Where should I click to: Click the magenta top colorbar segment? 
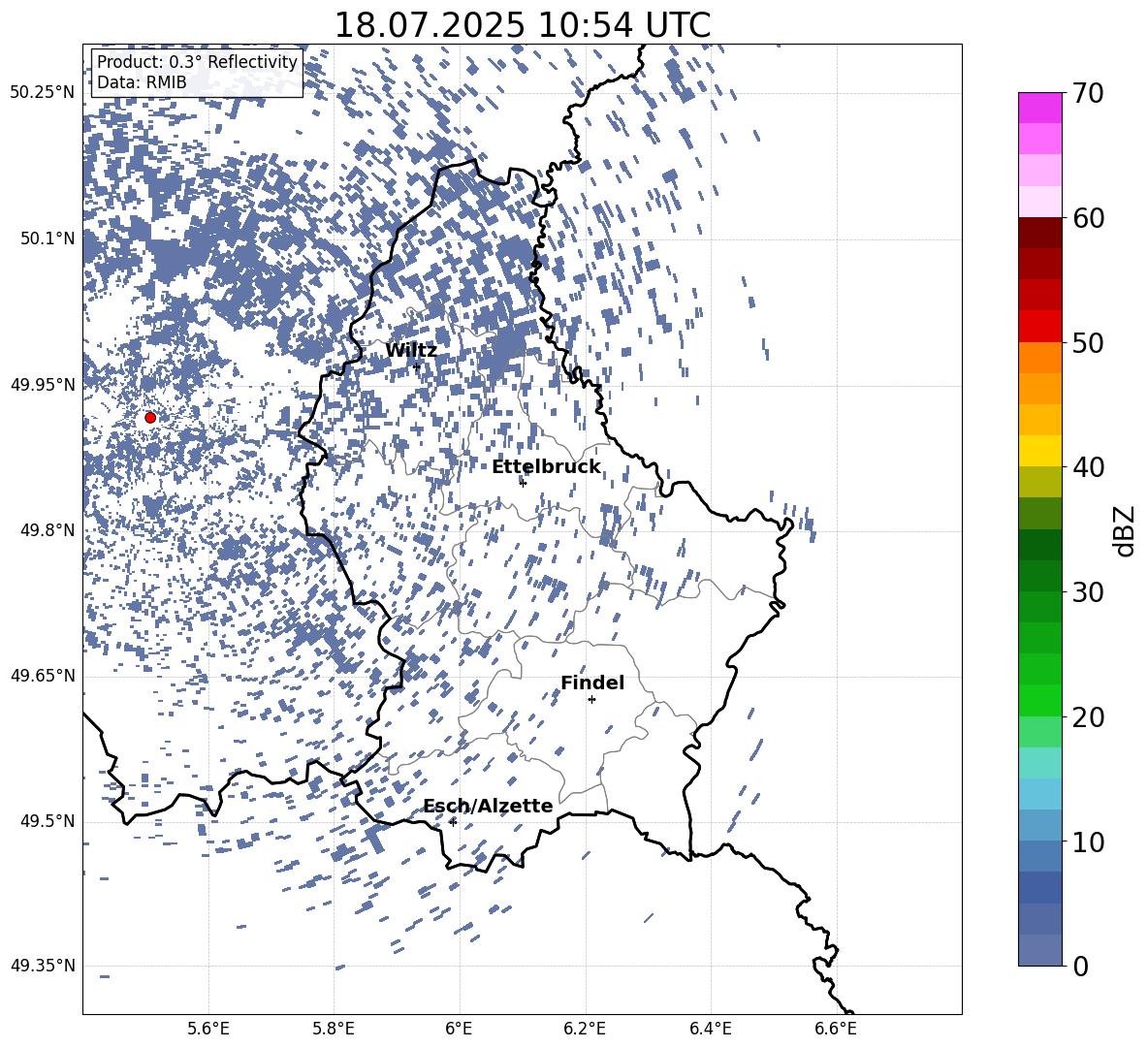coord(1039,109)
